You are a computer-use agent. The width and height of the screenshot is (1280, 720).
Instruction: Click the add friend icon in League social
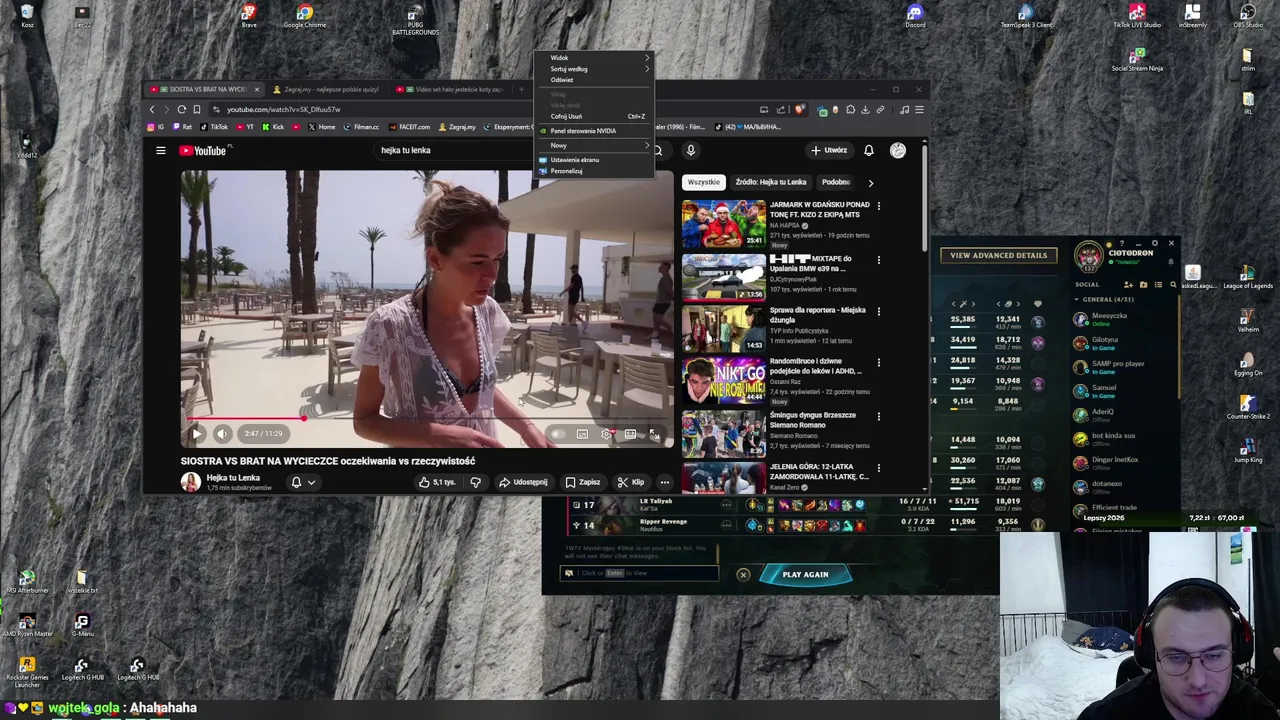pyautogui.click(x=1129, y=285)
